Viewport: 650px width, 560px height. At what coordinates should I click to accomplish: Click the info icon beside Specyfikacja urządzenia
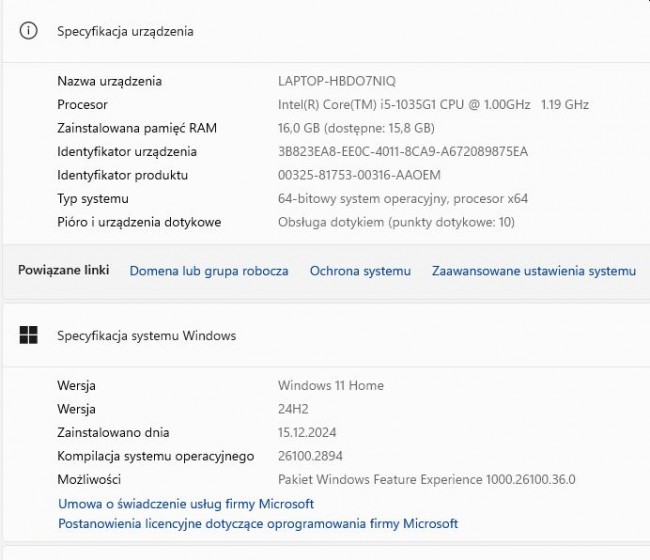click(x=28, y=31)
